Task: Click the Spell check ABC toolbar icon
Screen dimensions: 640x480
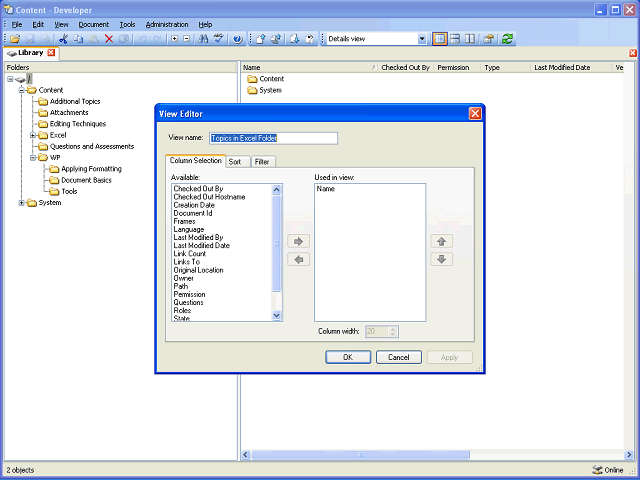Action: click(219, 39)
